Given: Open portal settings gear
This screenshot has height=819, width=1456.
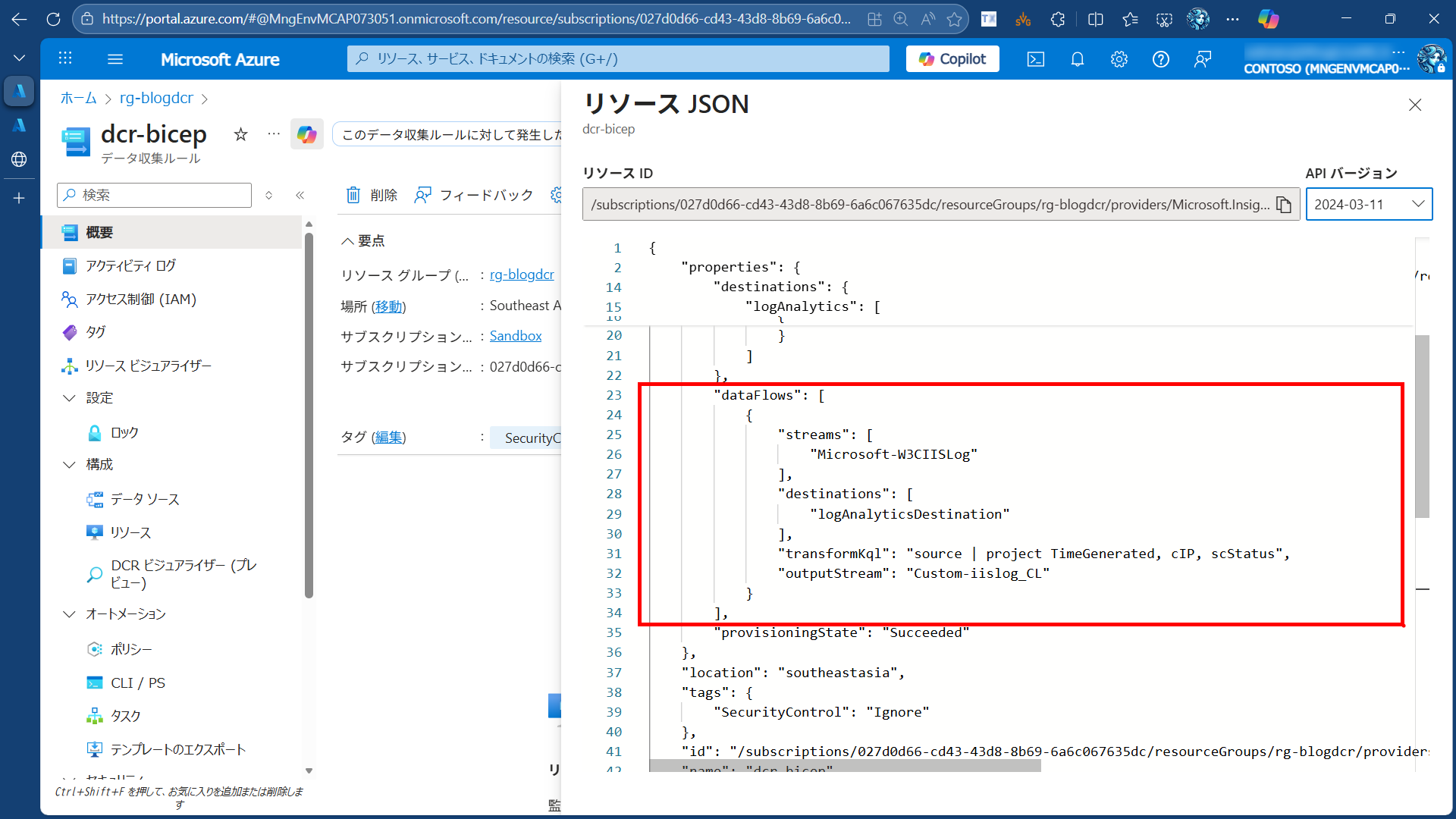Looking at the screenshot, I should 1119,59.
